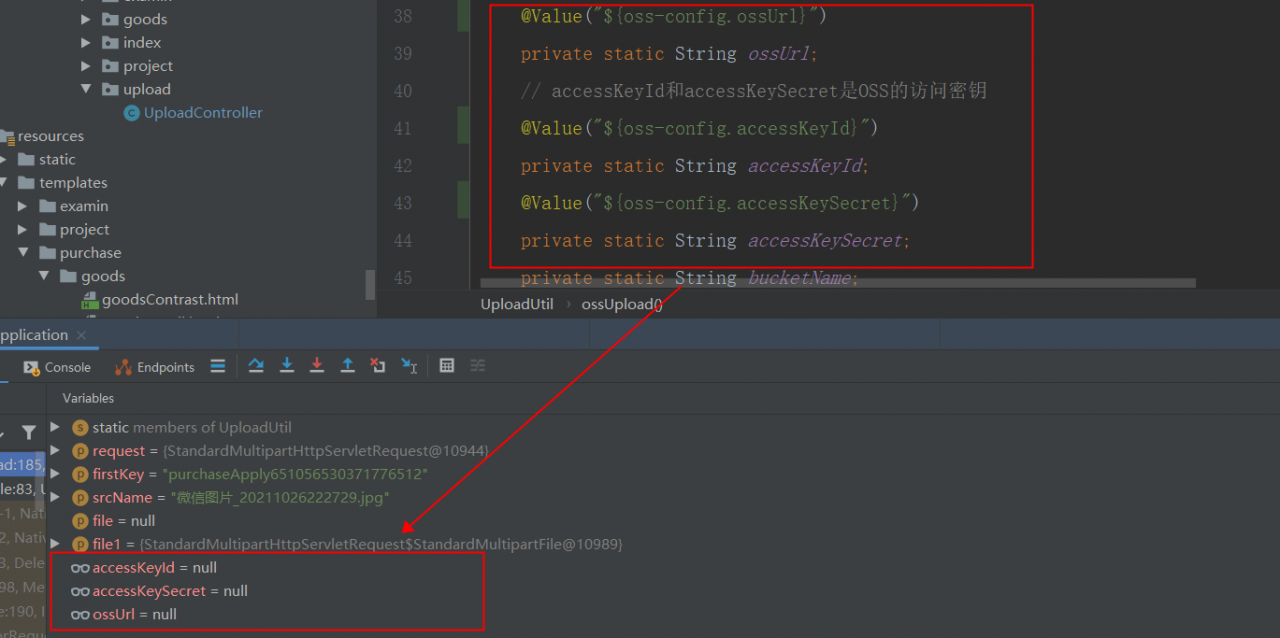The width and height of the screenshot is (1280, 638).
Task: Expand the project package node
Action: (86, 66)
